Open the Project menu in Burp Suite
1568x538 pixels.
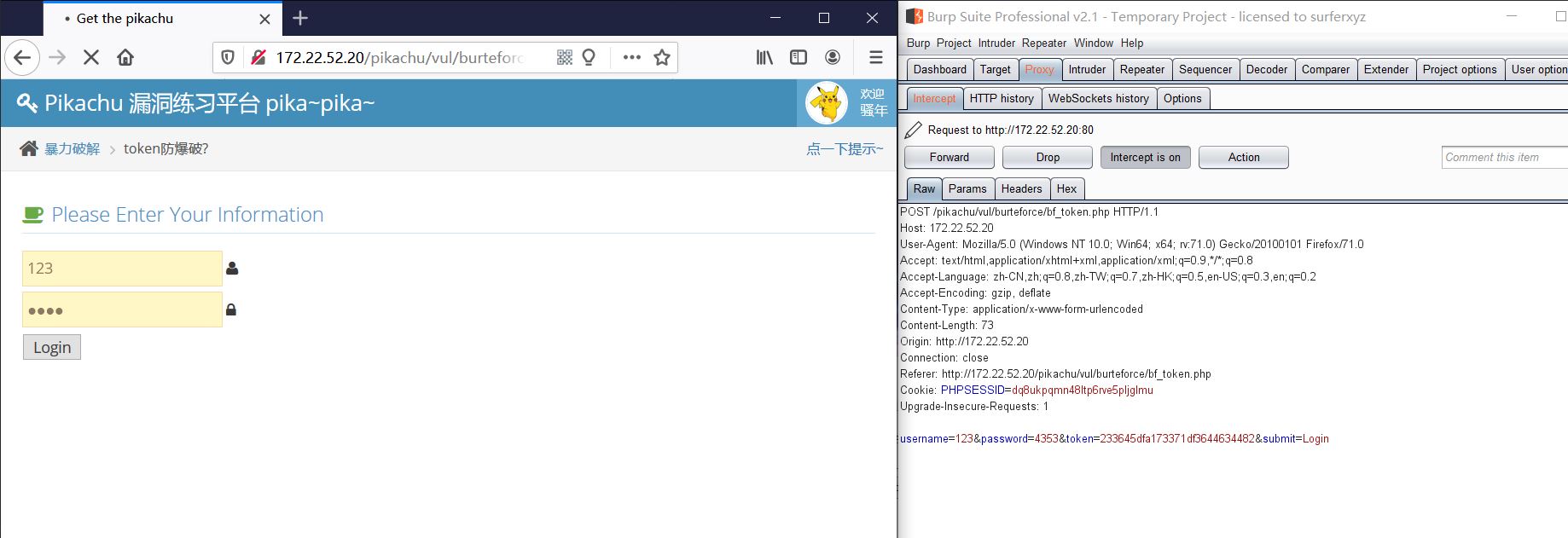(x=954, y=43)
